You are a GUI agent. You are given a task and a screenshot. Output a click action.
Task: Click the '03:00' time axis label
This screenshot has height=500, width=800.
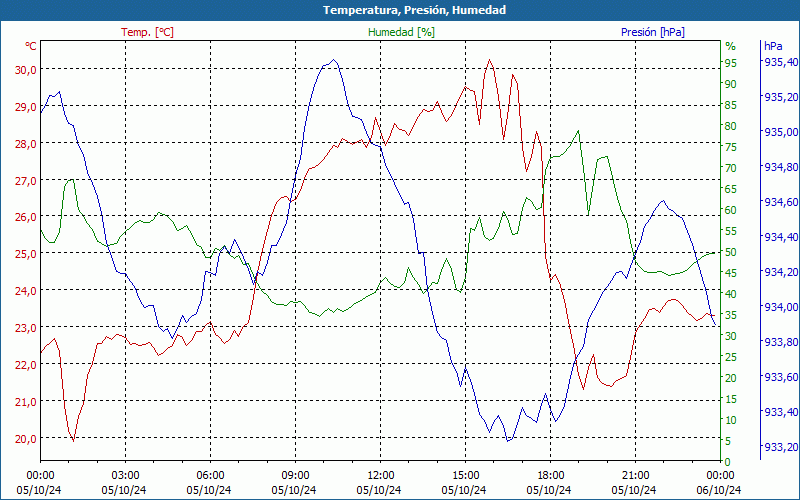pyautogui.click(x=126, y=476)
